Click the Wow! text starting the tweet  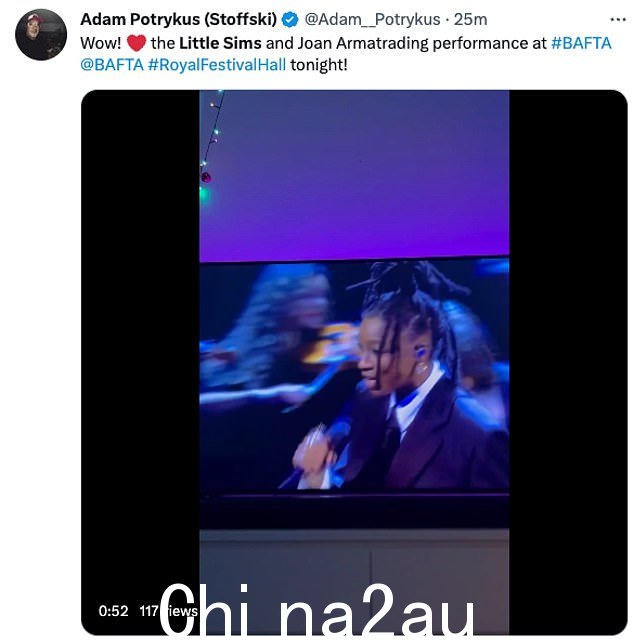(101, 43)
